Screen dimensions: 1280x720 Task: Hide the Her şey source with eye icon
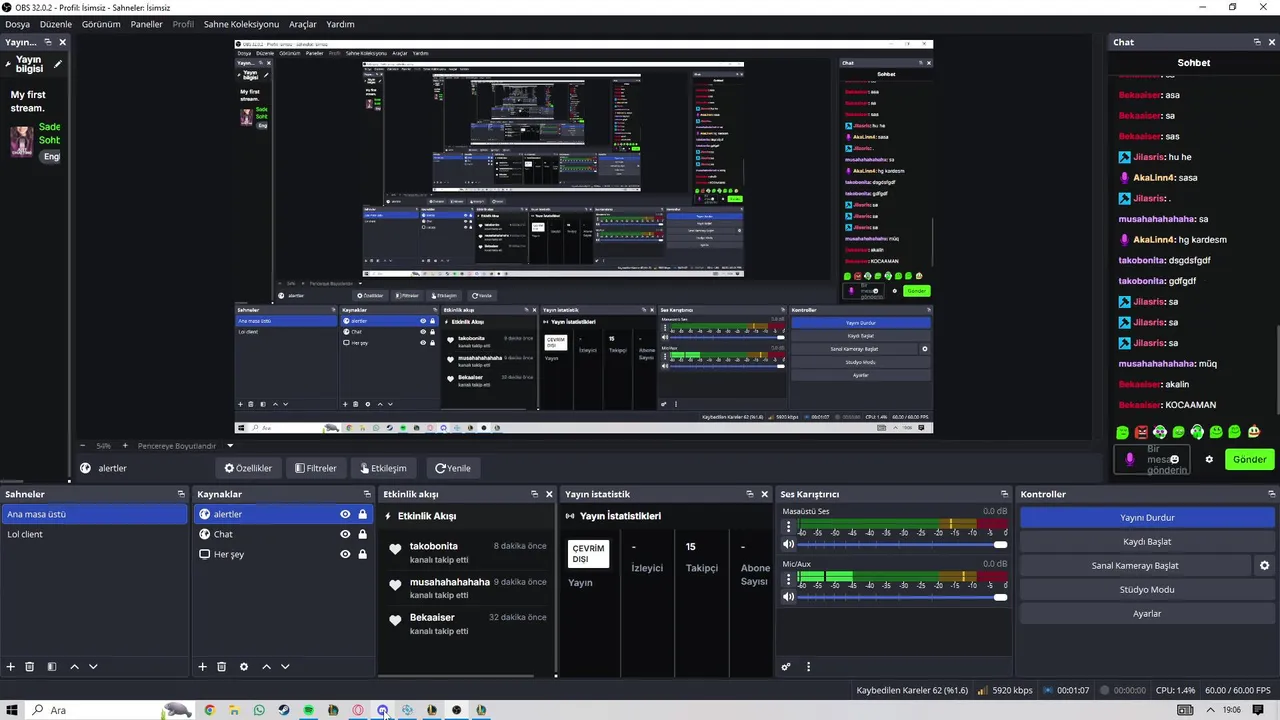click(345, 554)
